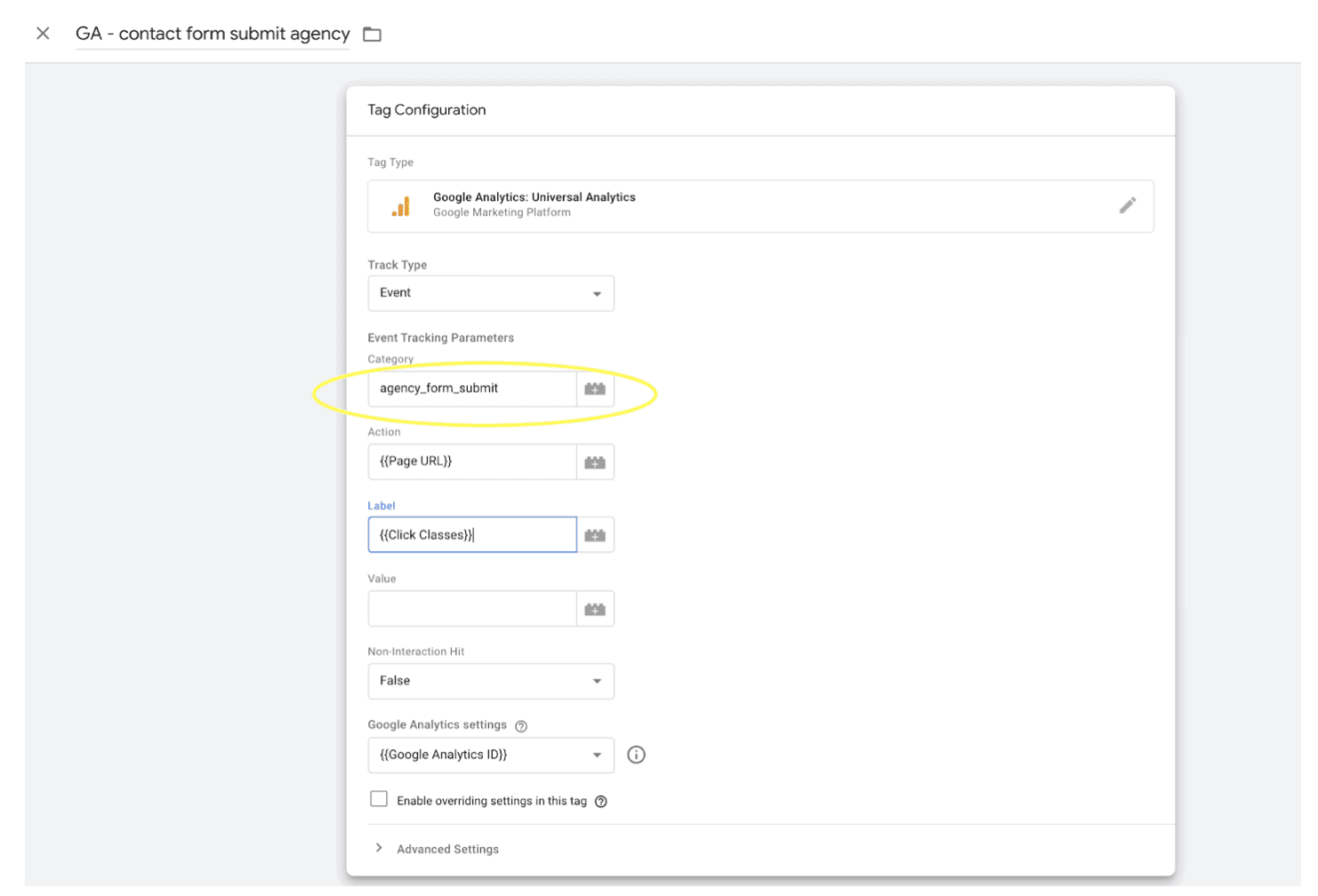Show help for Google Analytics settings
The width and height of the screenshot is (1318, 896).
coord(521,726)
